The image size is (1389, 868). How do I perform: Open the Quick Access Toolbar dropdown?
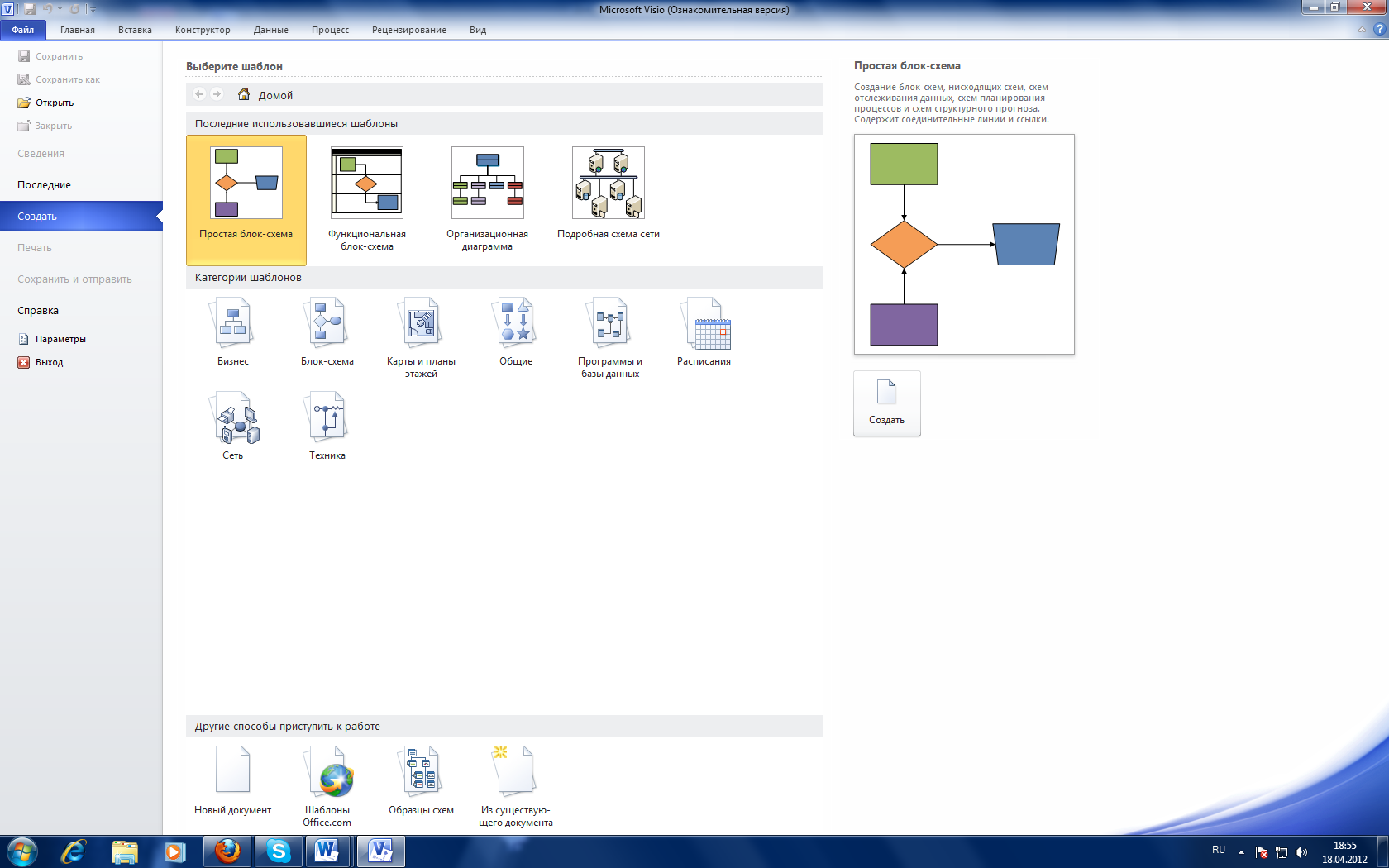click(x=93, y=9)
